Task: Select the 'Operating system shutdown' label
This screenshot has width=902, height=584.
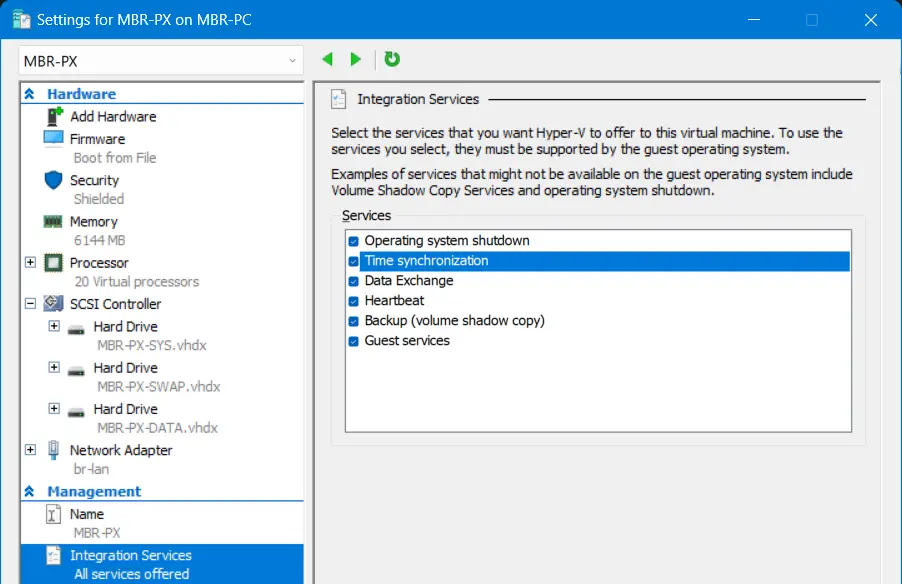Action: [447, 241]
